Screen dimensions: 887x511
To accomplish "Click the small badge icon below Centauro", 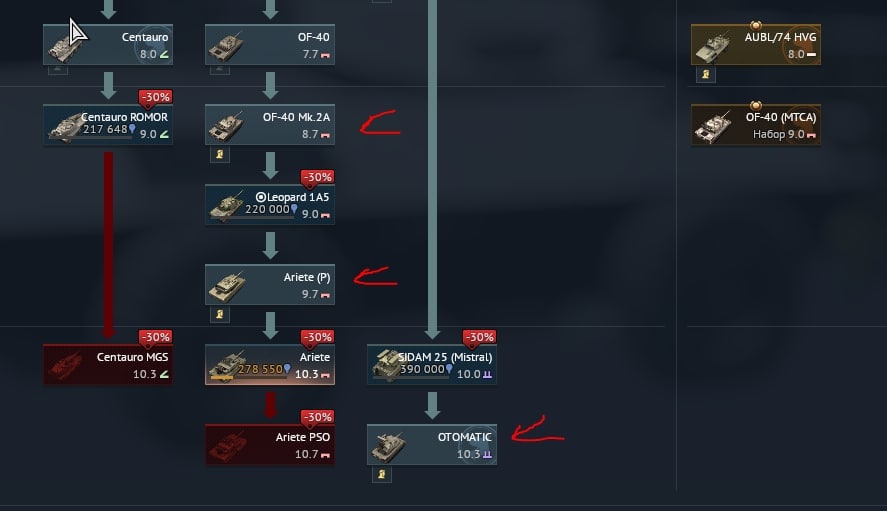I will coord(58,70).
